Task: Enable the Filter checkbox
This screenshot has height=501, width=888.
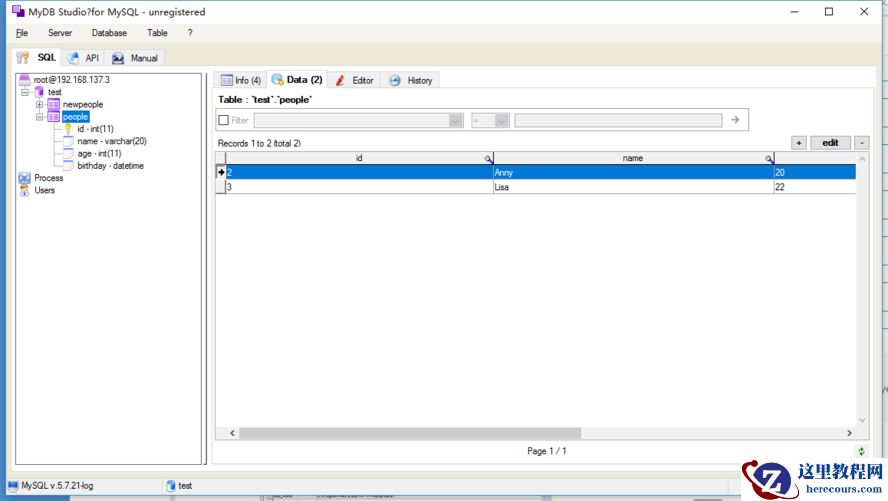Action: (x=223, y=120)
